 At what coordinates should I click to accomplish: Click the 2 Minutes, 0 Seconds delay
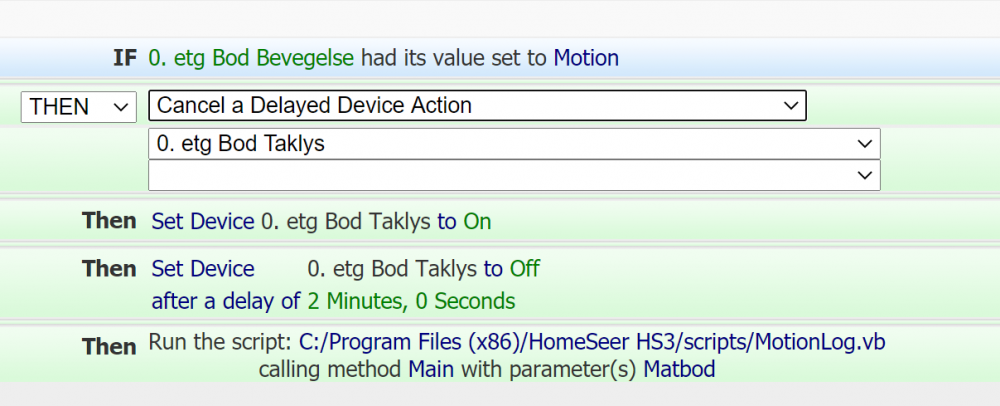point(411,300)
